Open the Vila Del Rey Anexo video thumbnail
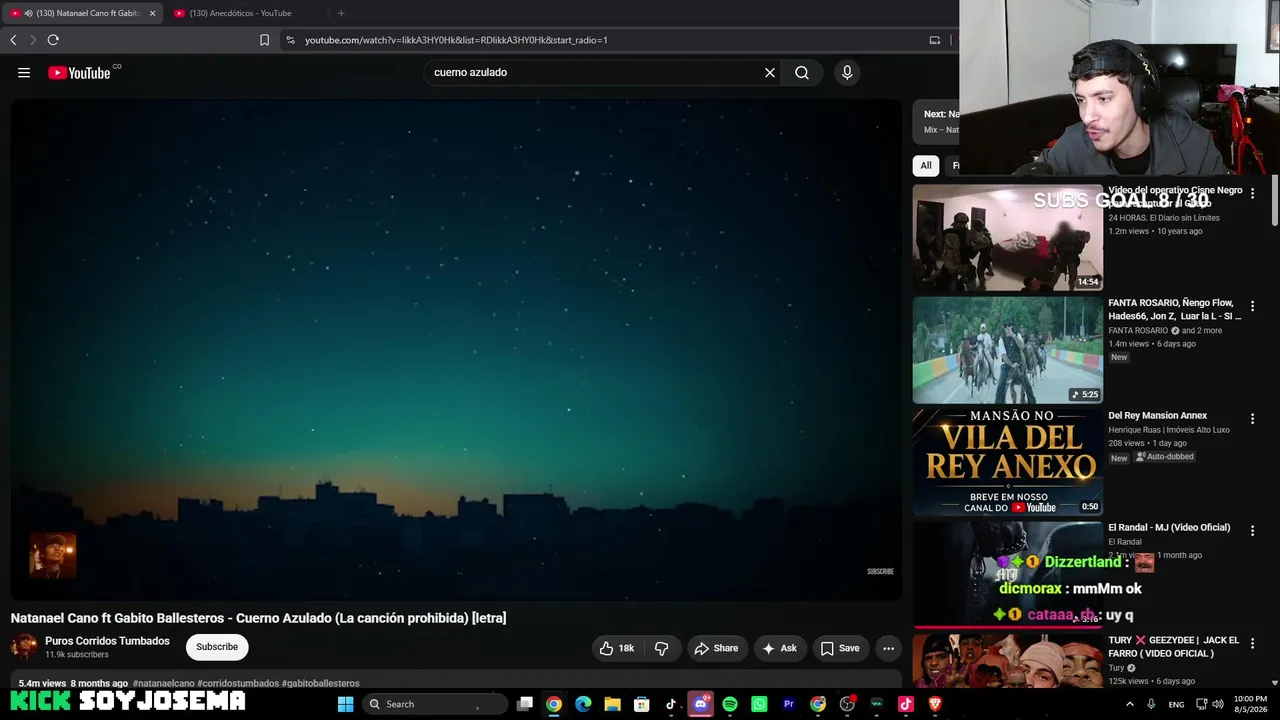 (x=1008, y=462)
